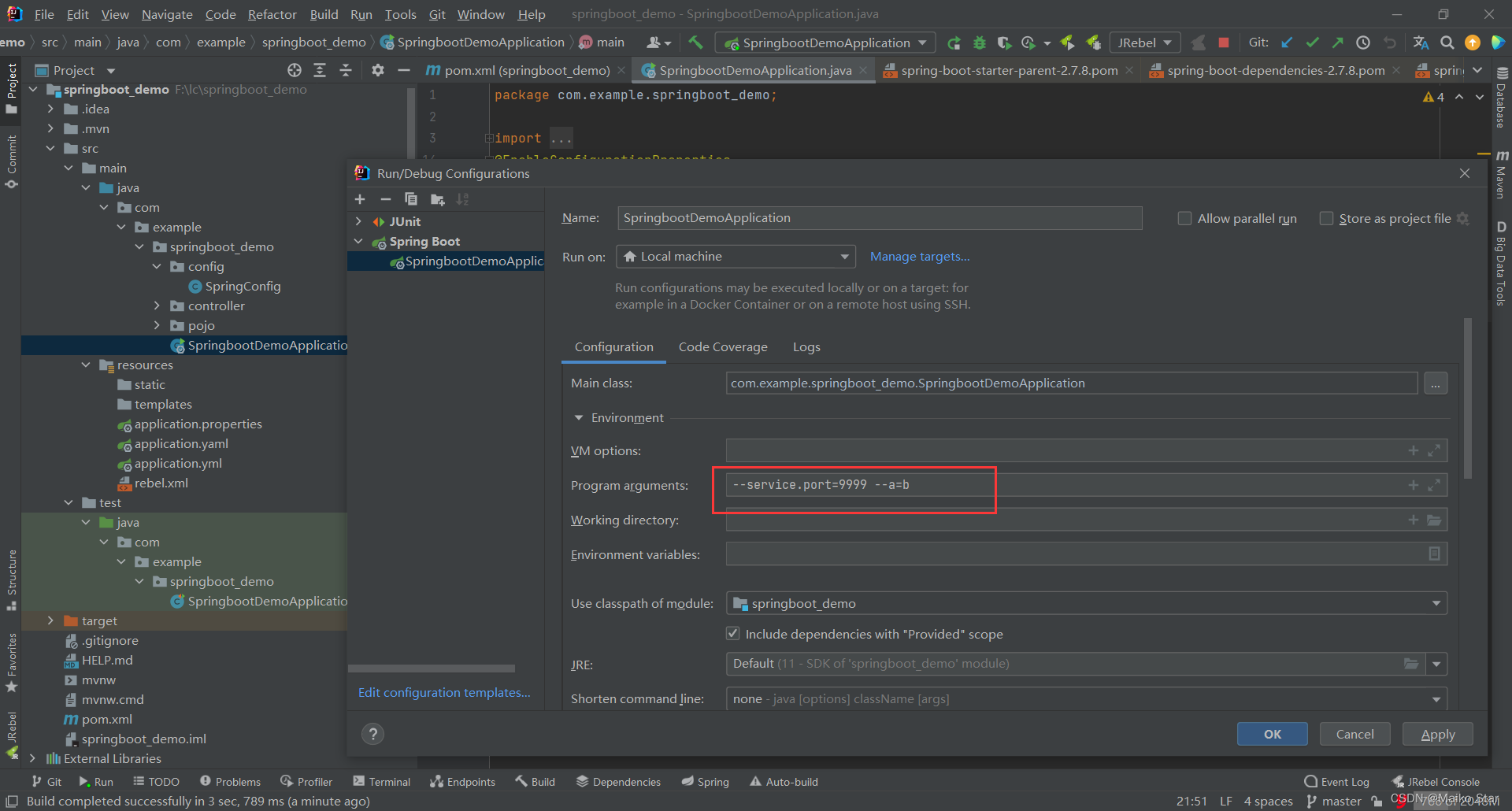Click the OK button
Image resolution: width=1512 pixels, height=811 pixels.
click(x=1273, y=734)
